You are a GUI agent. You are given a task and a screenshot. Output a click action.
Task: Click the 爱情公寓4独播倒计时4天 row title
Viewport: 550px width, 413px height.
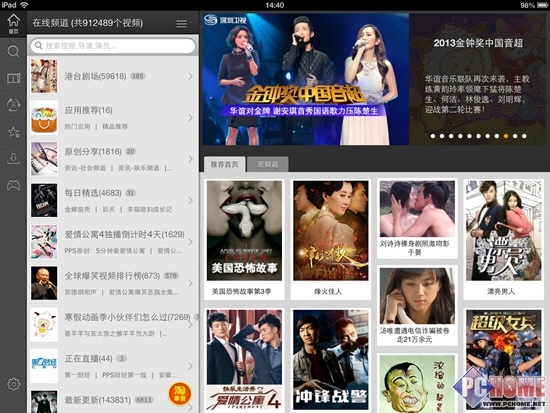[x=125, y=234]
